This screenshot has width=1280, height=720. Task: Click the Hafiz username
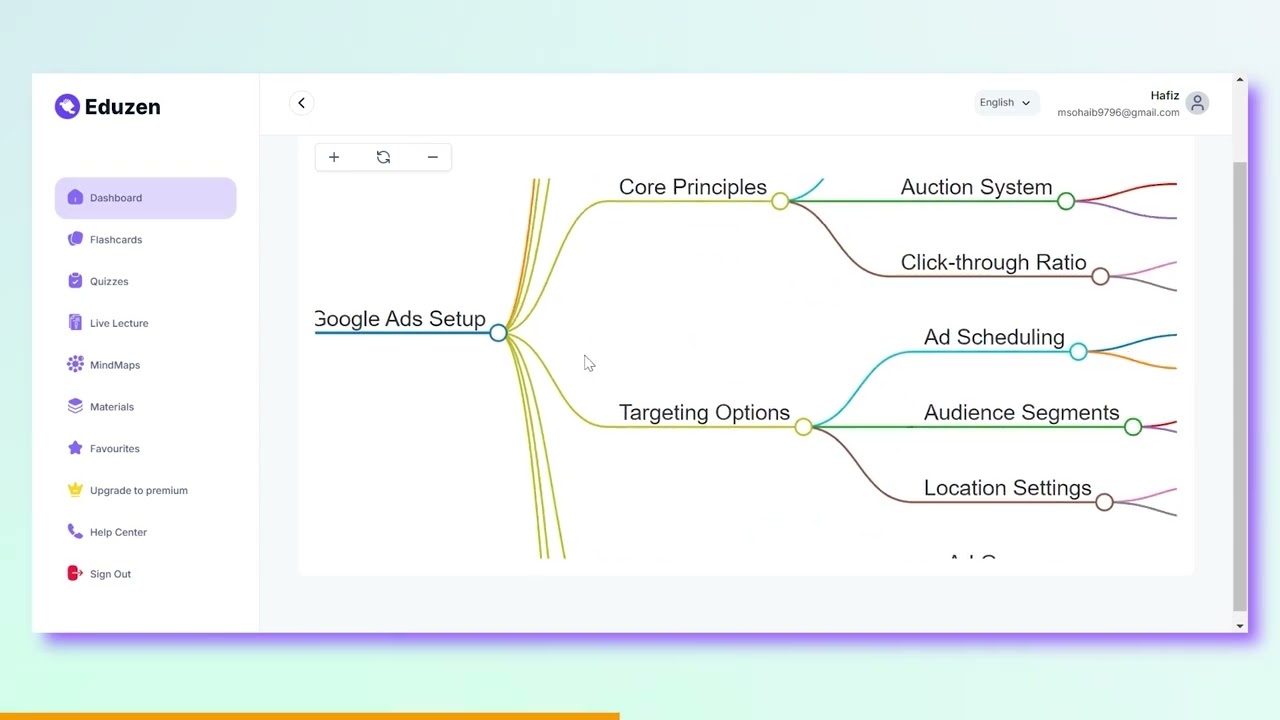coord(1164,96)
